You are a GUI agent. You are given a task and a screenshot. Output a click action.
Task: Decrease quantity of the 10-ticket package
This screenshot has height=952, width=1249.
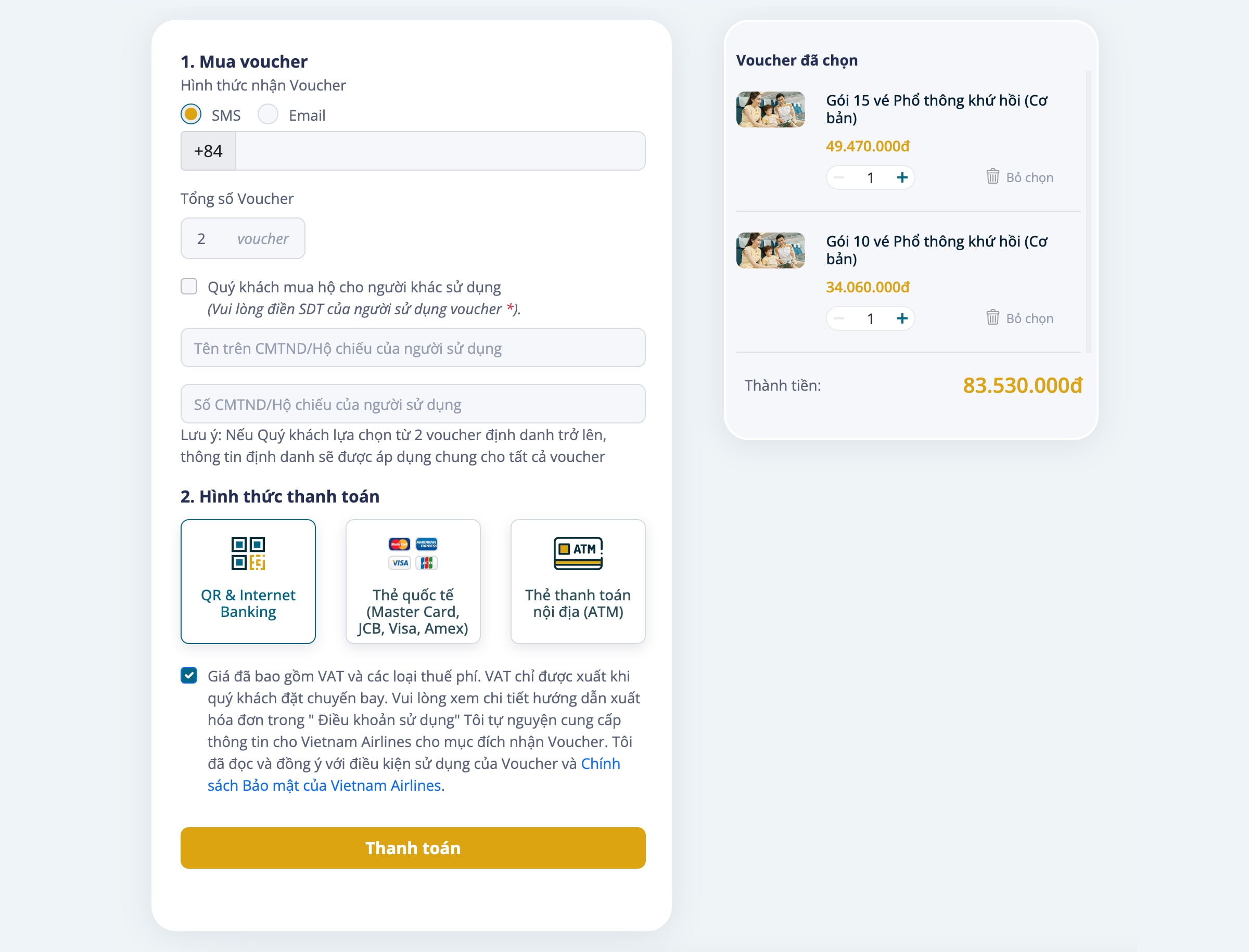tap(839, 318)
